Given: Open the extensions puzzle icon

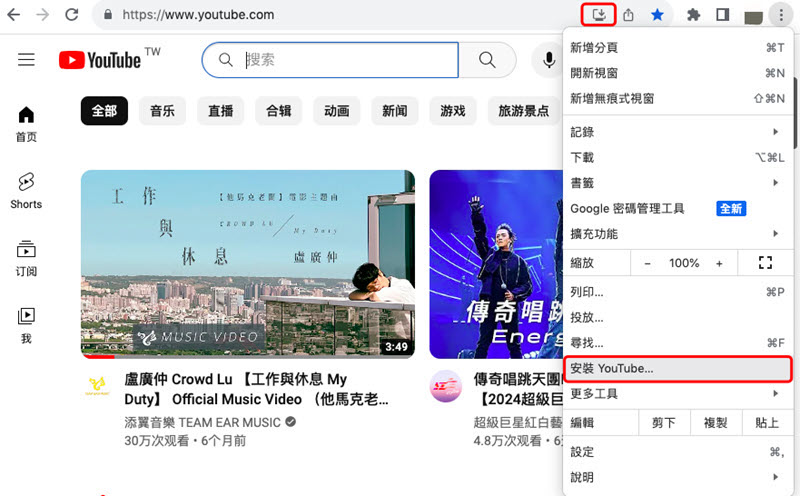Looking at the screenshot, I should [x=693, y=14].
